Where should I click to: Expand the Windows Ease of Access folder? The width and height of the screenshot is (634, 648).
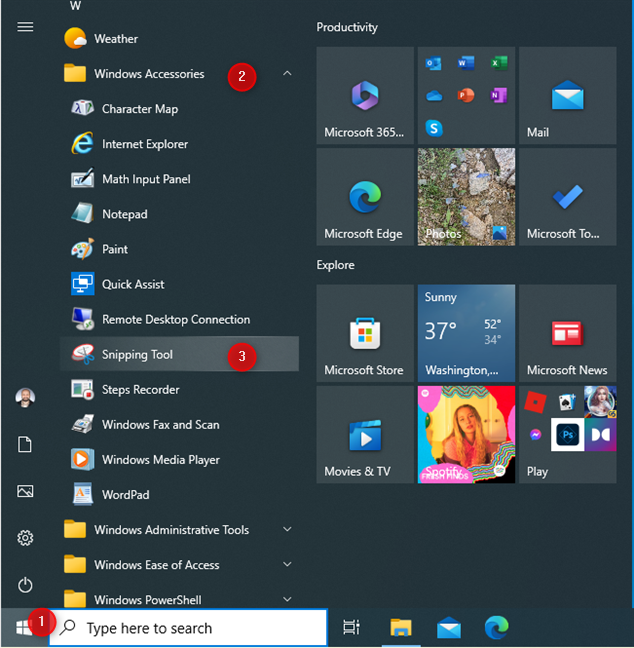287,565
